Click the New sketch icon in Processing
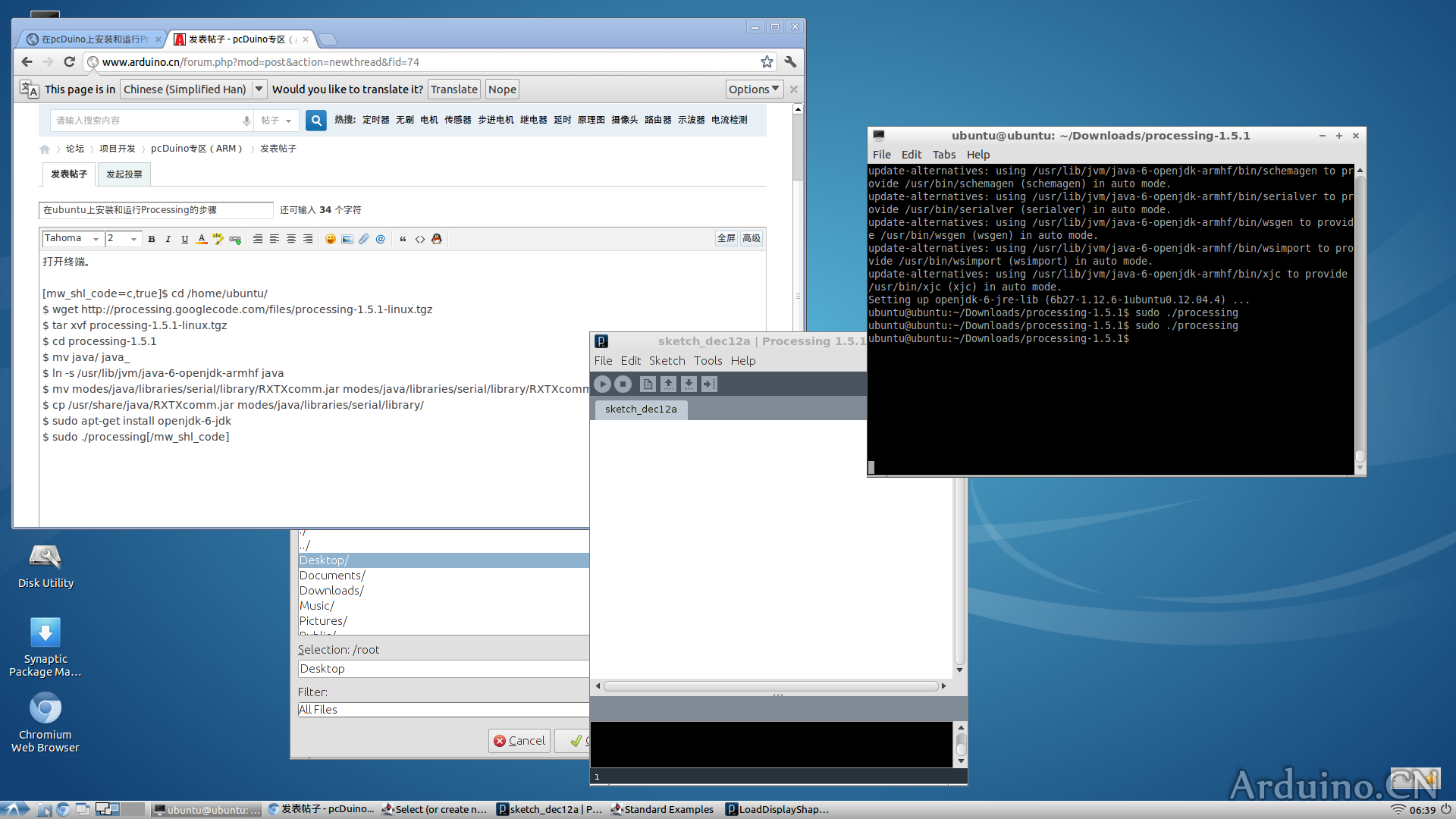Viewport: 1456px width, 819px height. pyautogui.click(x=648, y=384)
